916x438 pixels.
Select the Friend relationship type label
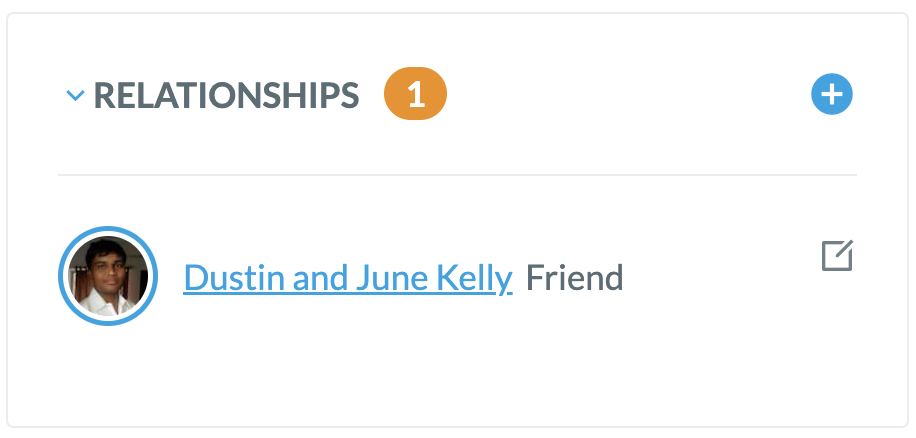coord(574,278)
